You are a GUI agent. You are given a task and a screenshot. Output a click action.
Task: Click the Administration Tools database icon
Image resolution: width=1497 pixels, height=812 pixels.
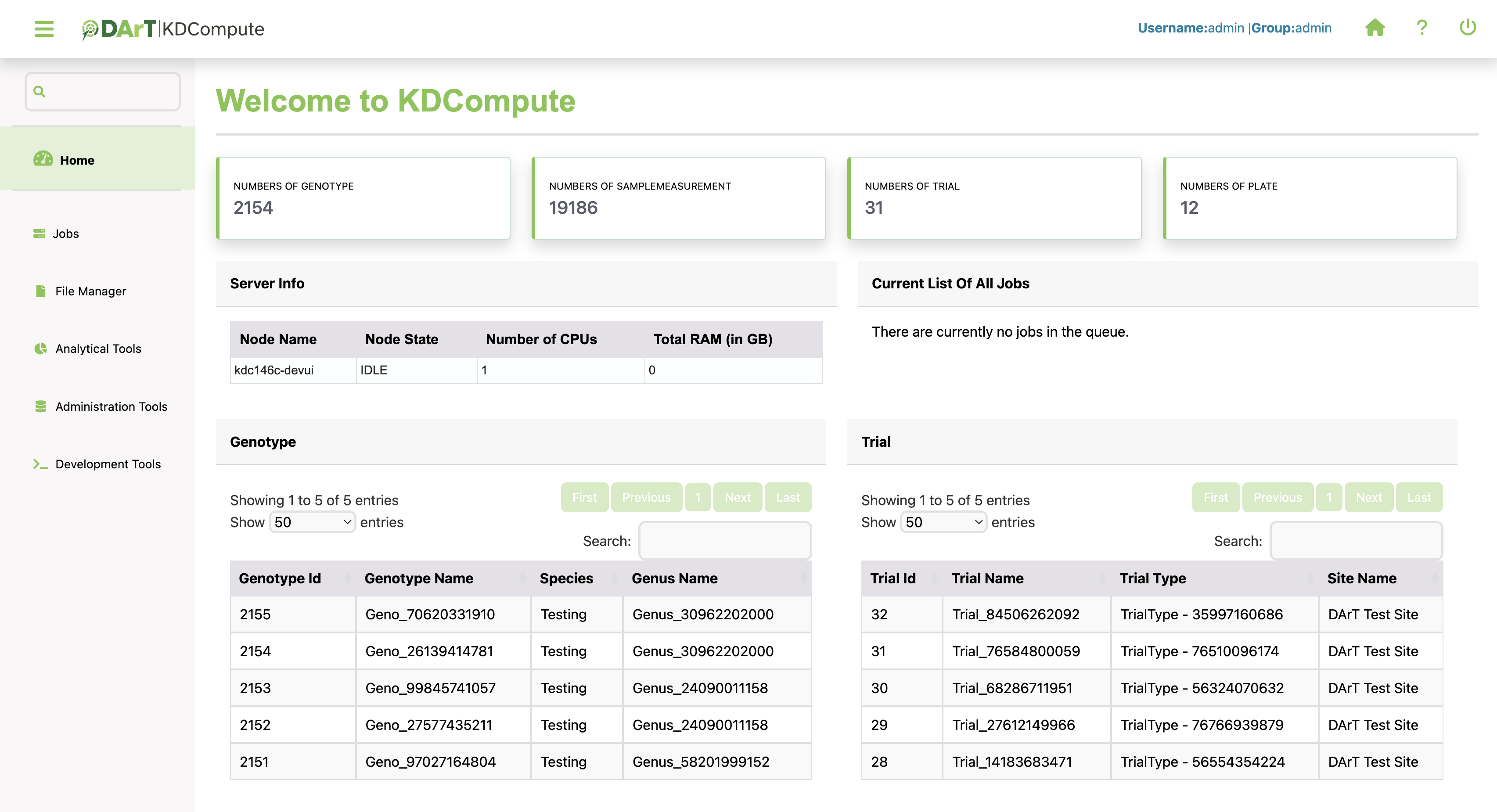click(40, 406)
